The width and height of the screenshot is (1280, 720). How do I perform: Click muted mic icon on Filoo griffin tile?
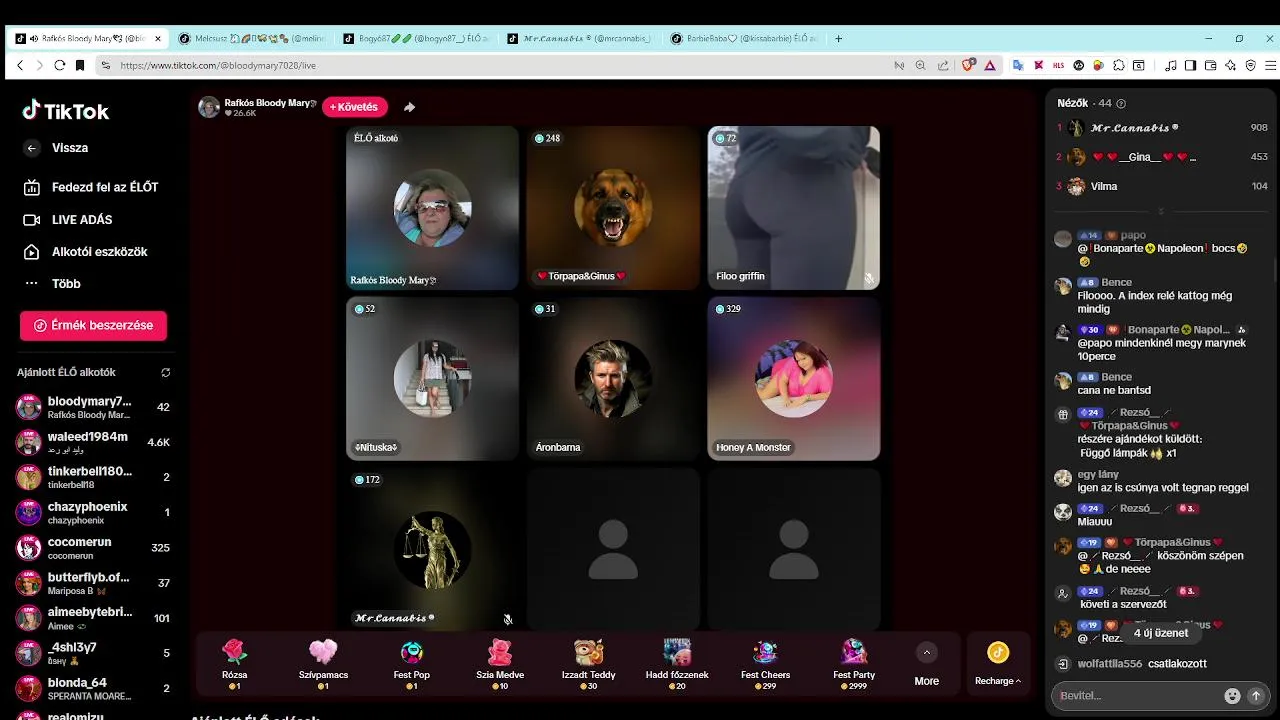[x=869, y=278]
